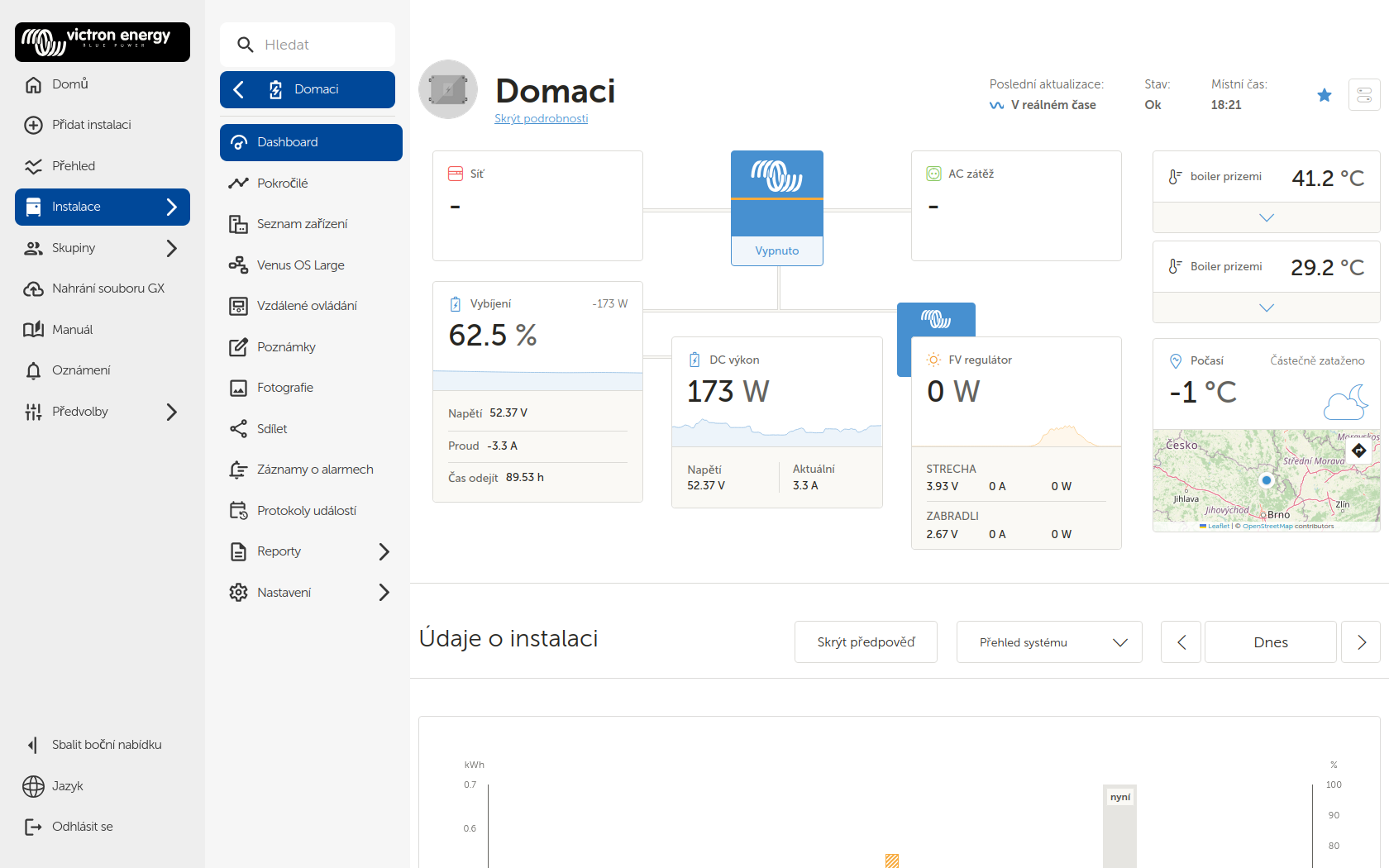Click the favorite star icon

[x=1324, y=95]
